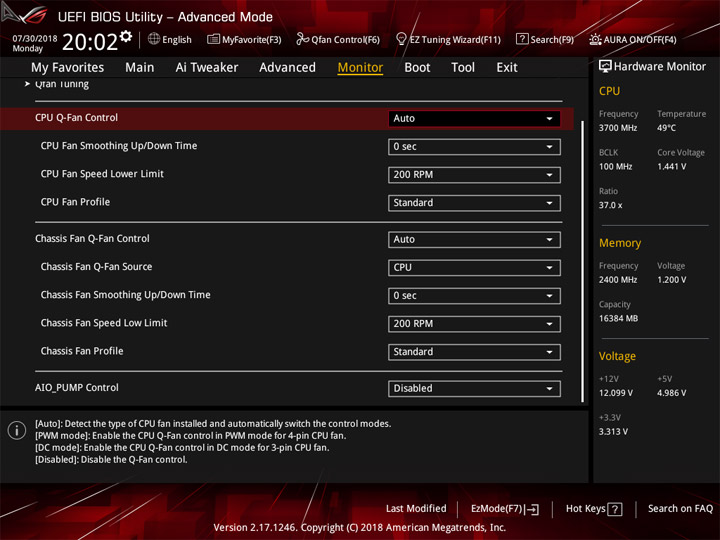Switch to Boot tab
Image resolution: width=720 pixels, height=540 pixels.
[417, 68]
